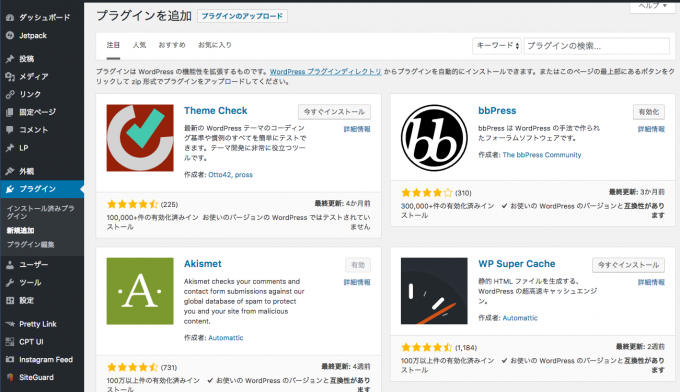Open the WordPress プラグインディレクトリ link

(x=326, y=72)
